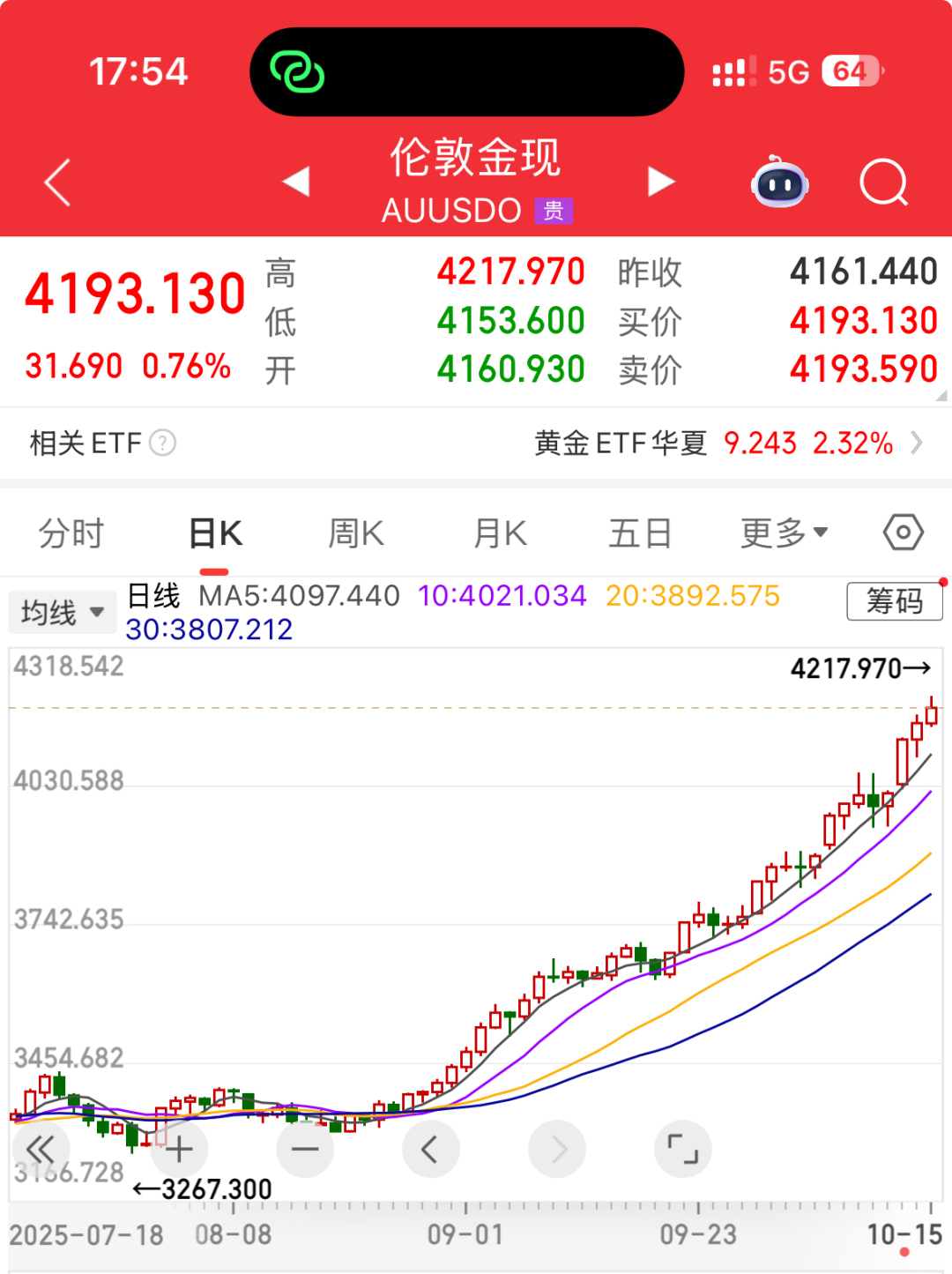This screenshot has height=1274, width=952.
Task: Select the 月K tab
Action: (500, 533)
